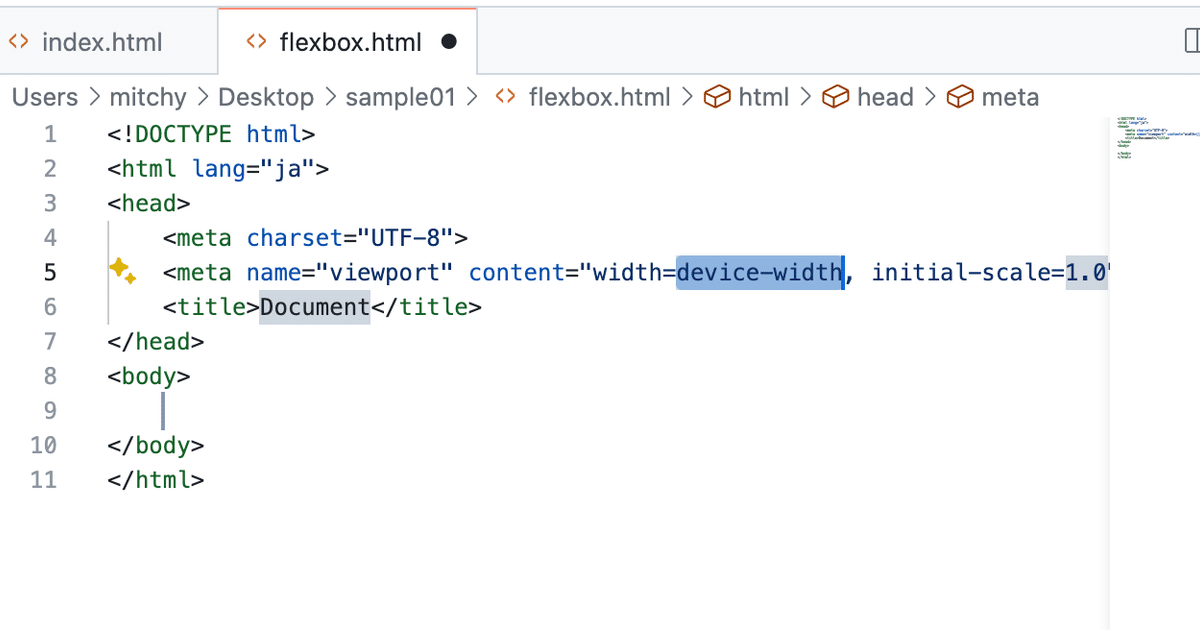The image size is (1200, 630).
Task: Click line number 9 in the gutter
Action: pyautogui.click(x=49, y=410)
